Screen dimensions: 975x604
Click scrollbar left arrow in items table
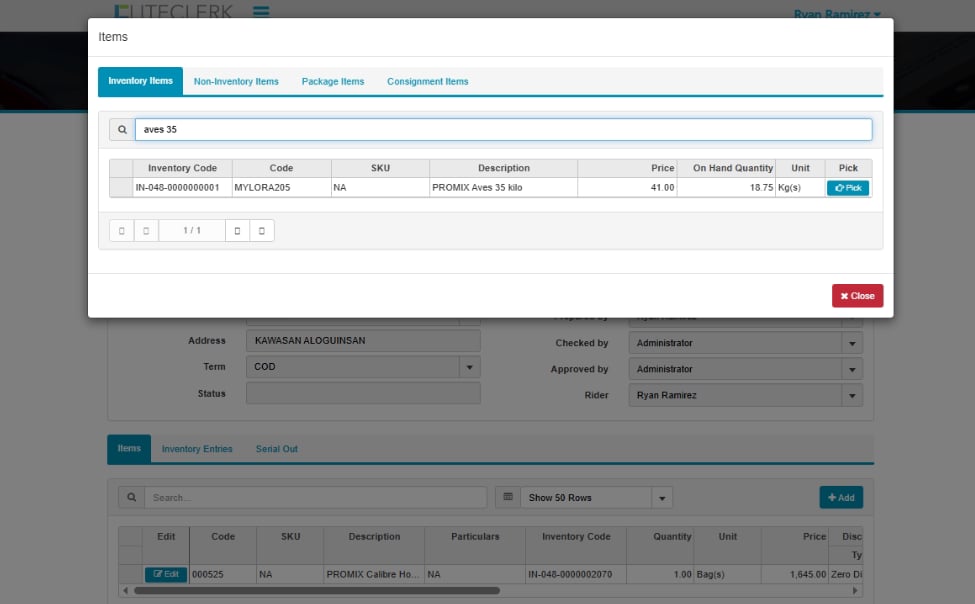(x=126, y=591)
